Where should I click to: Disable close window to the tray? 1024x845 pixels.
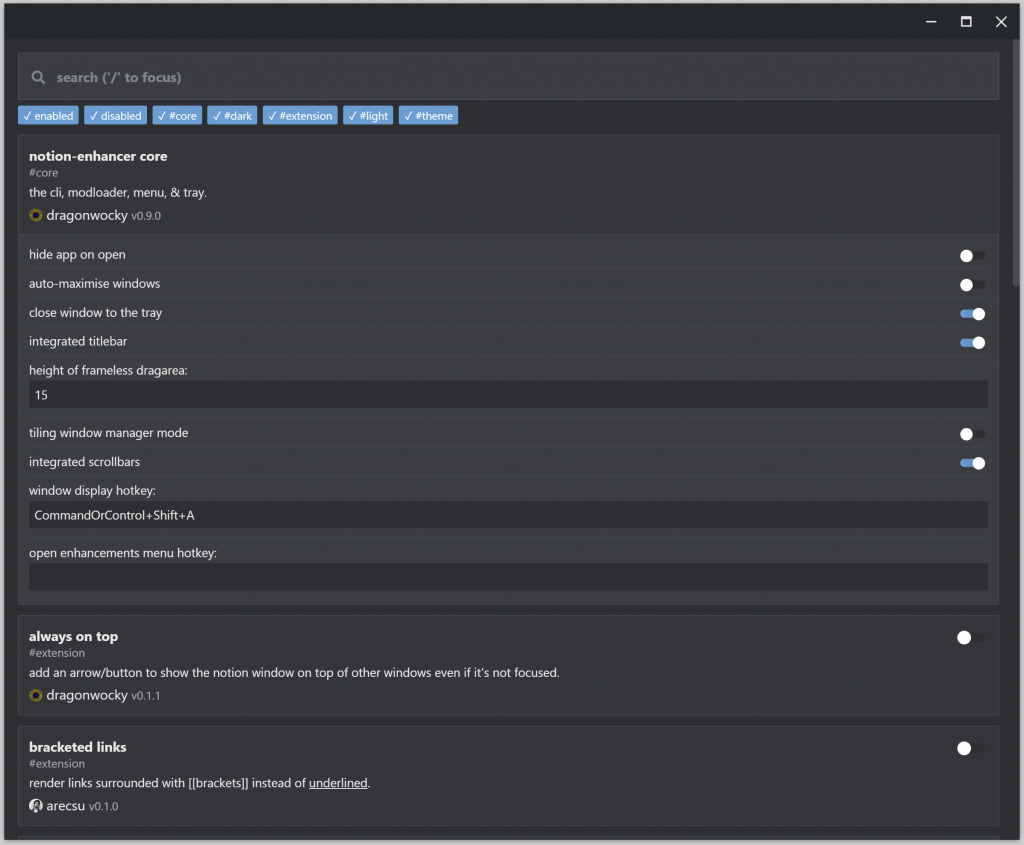pyautogui.click(x=972, y=314)
